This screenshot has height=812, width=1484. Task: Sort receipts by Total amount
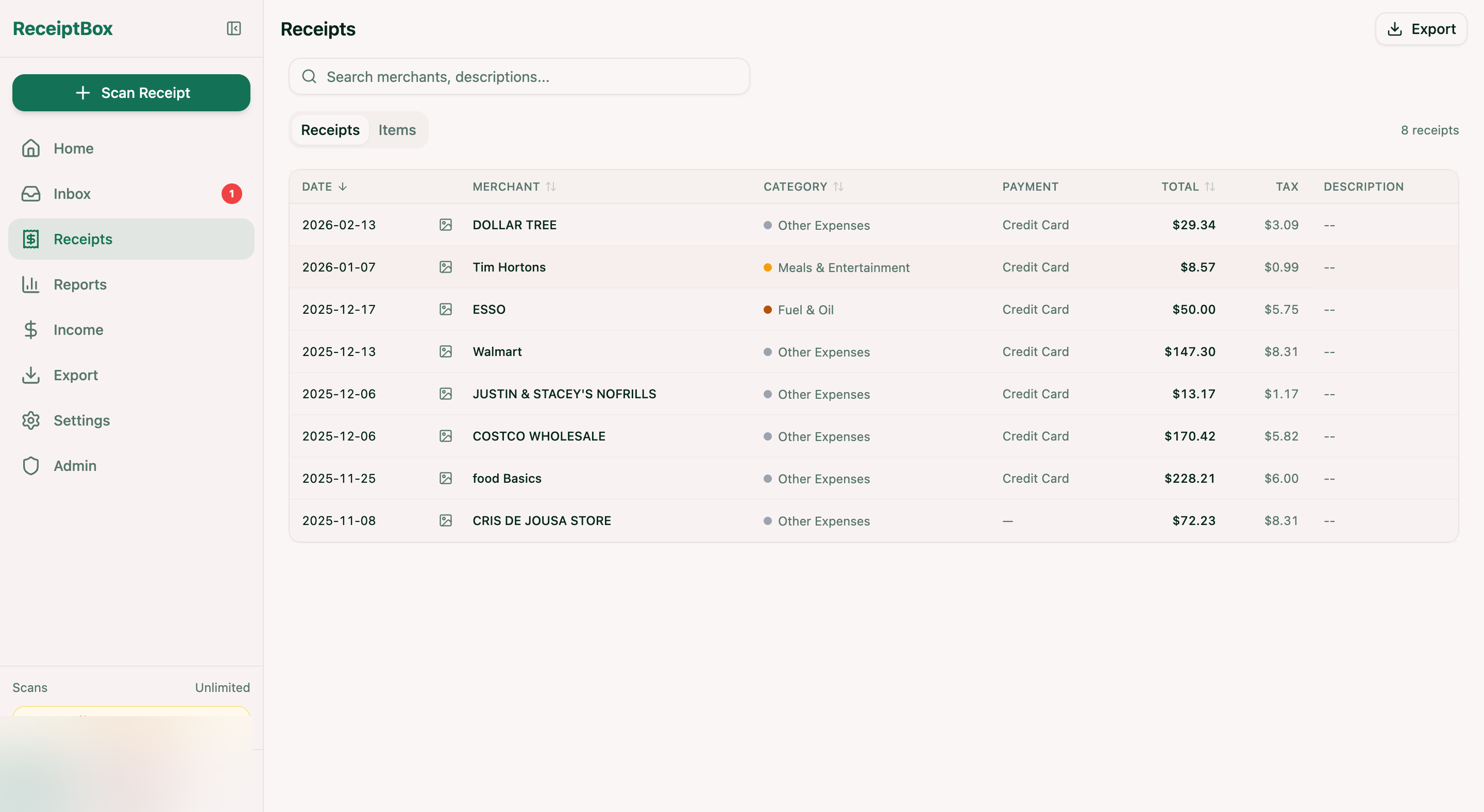point(1187,187)
